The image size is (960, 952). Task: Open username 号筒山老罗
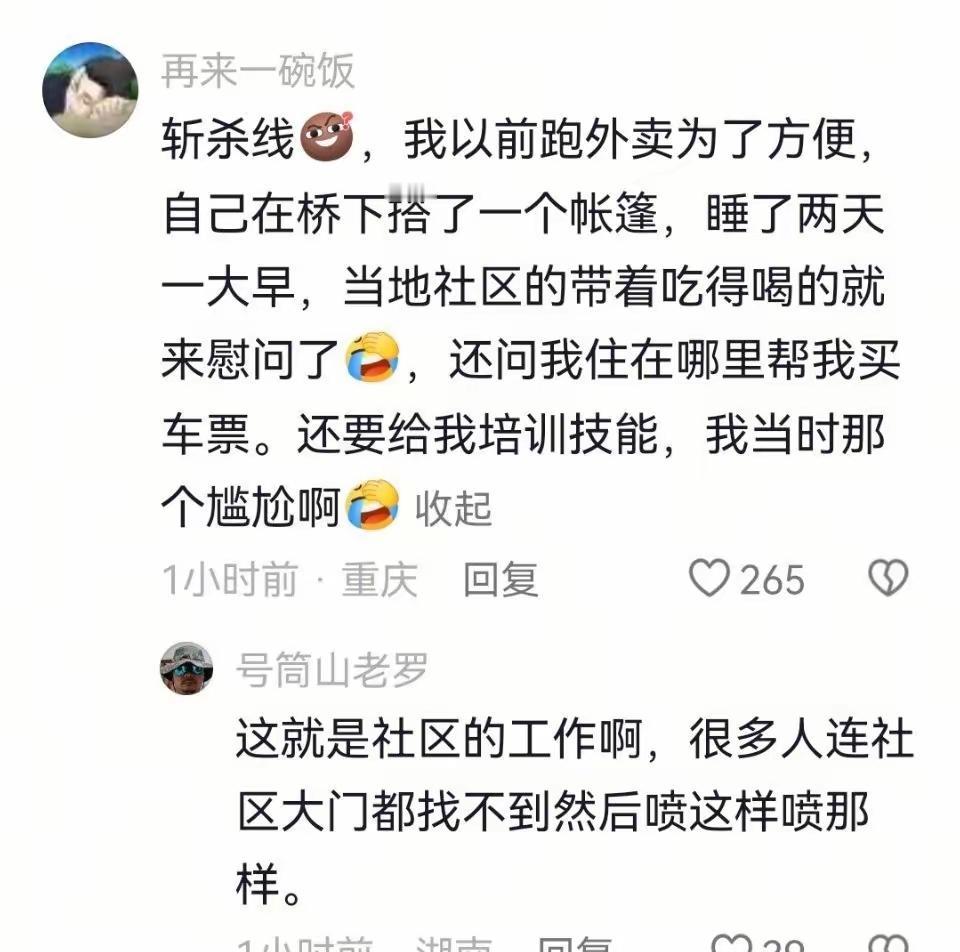coord(331,670)
